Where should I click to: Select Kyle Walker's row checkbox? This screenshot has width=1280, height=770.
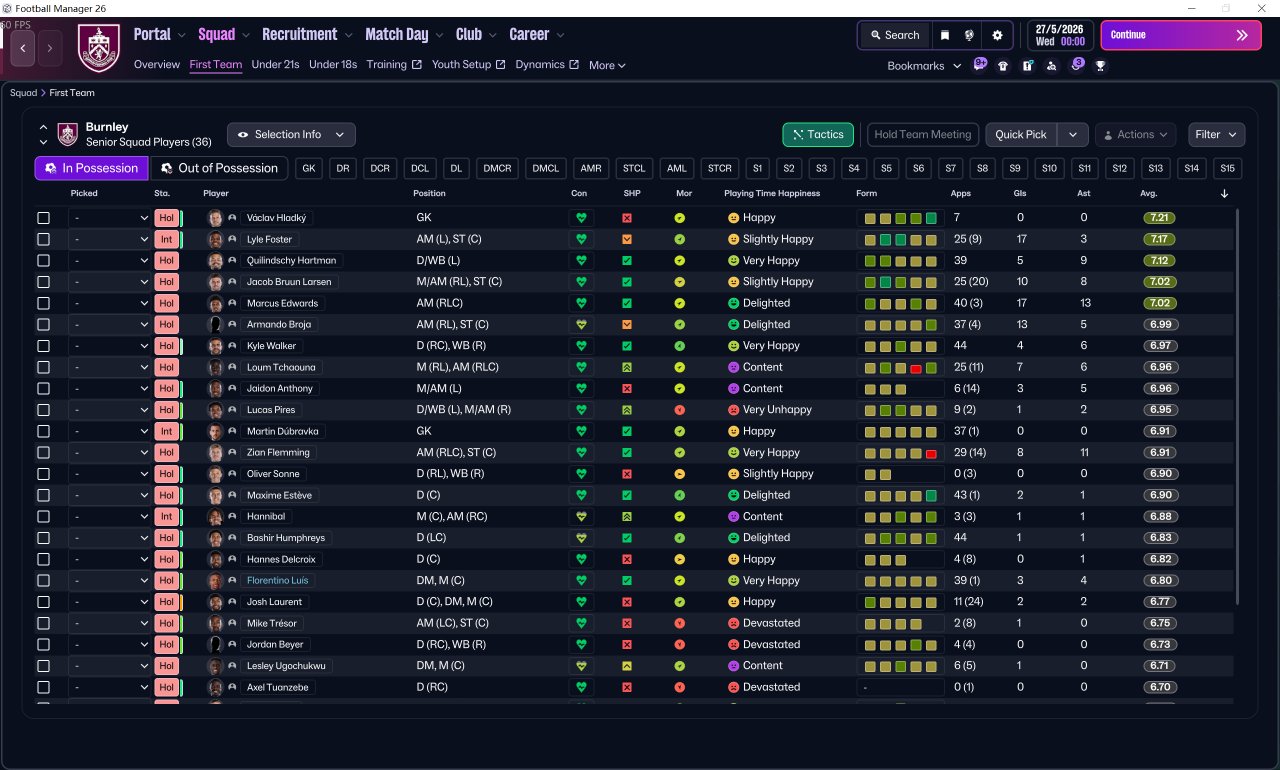point(43,346)
